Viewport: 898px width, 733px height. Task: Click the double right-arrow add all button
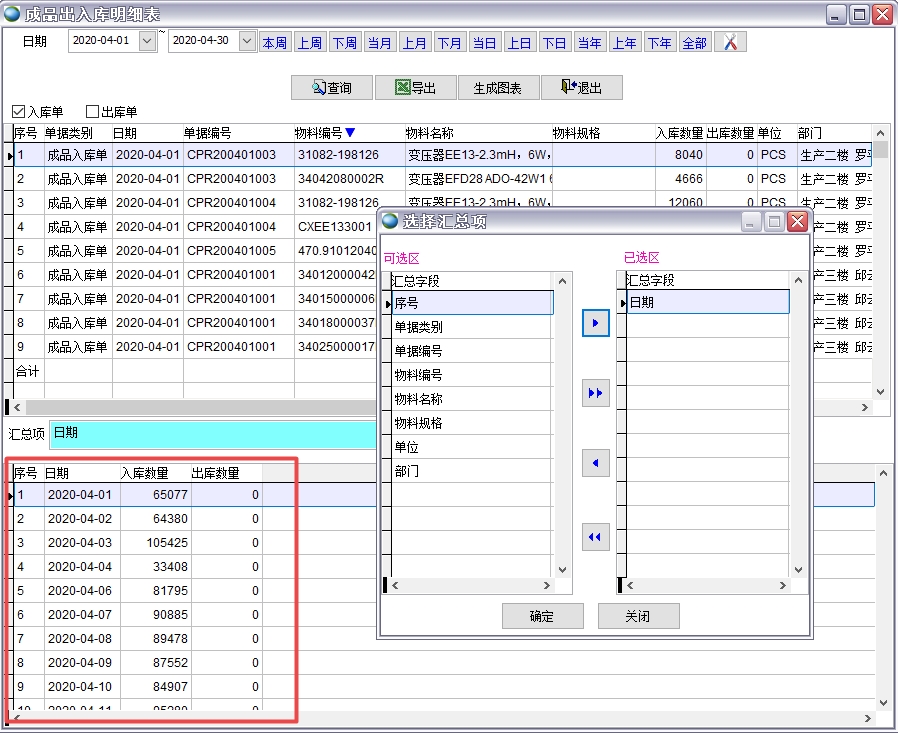(595, 393)
